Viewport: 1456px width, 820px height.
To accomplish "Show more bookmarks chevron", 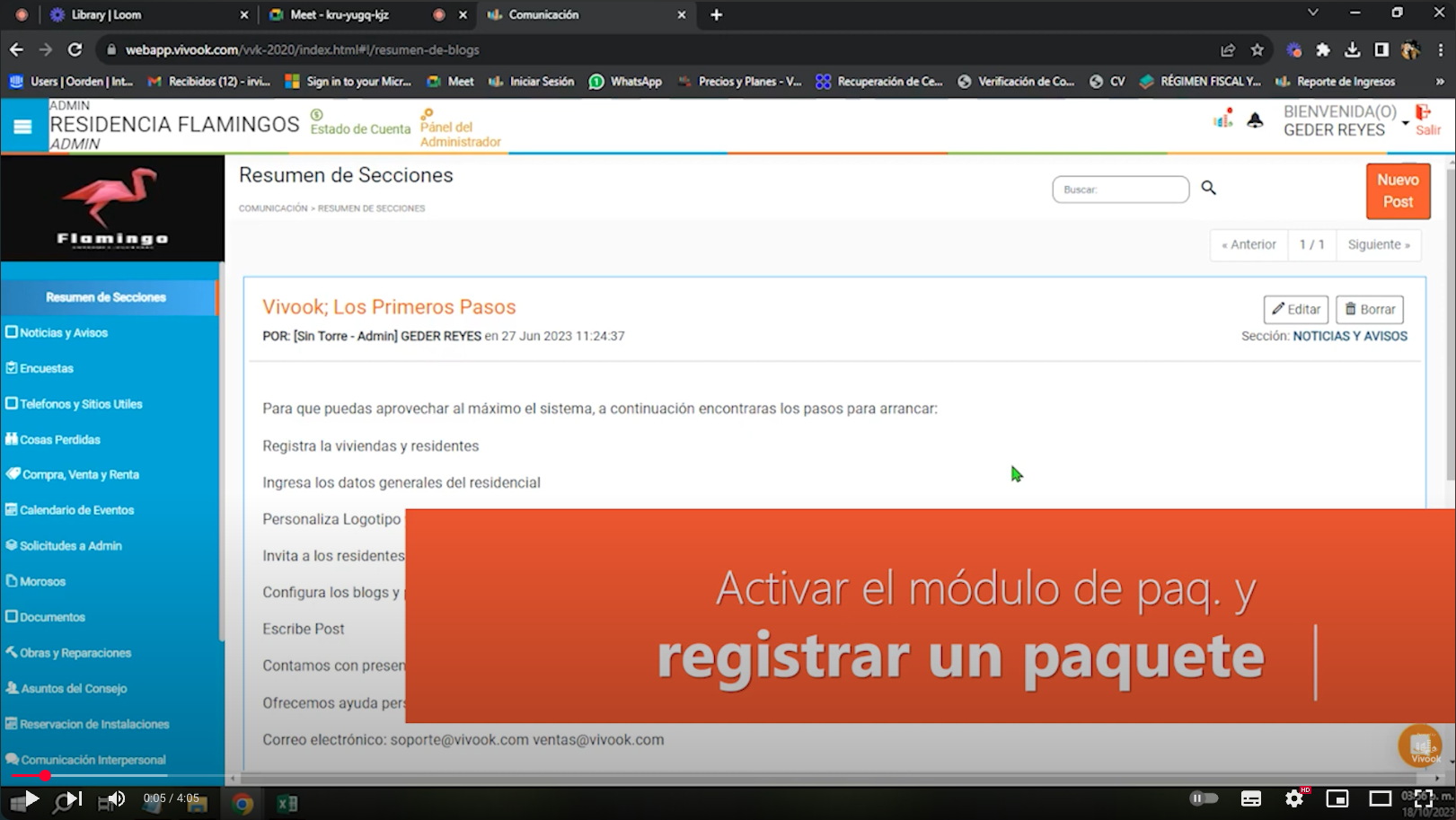I will tap(1440, 81).
